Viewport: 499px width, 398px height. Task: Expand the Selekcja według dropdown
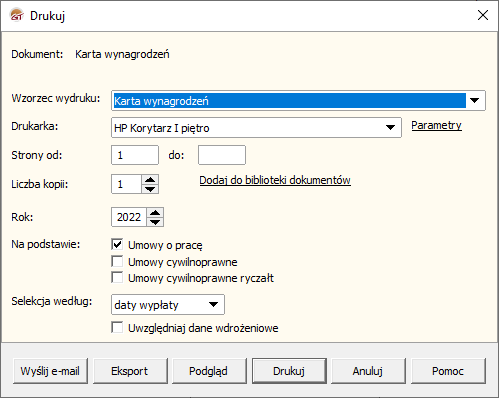tap(213, 304)
